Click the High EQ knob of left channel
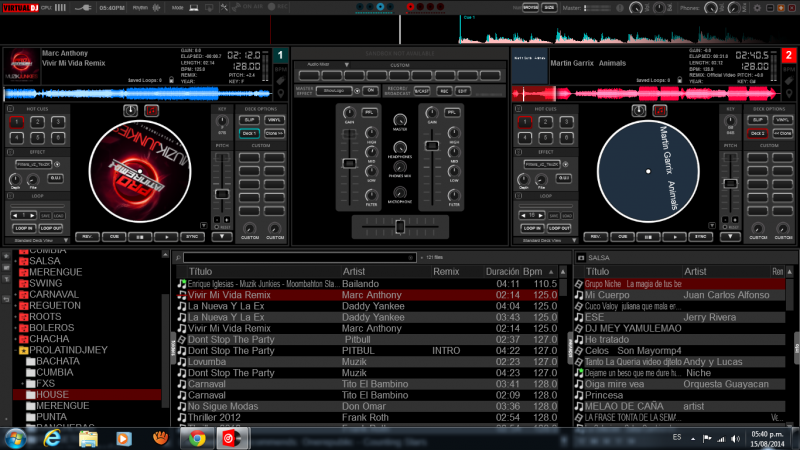 click(x=371, y=133)
